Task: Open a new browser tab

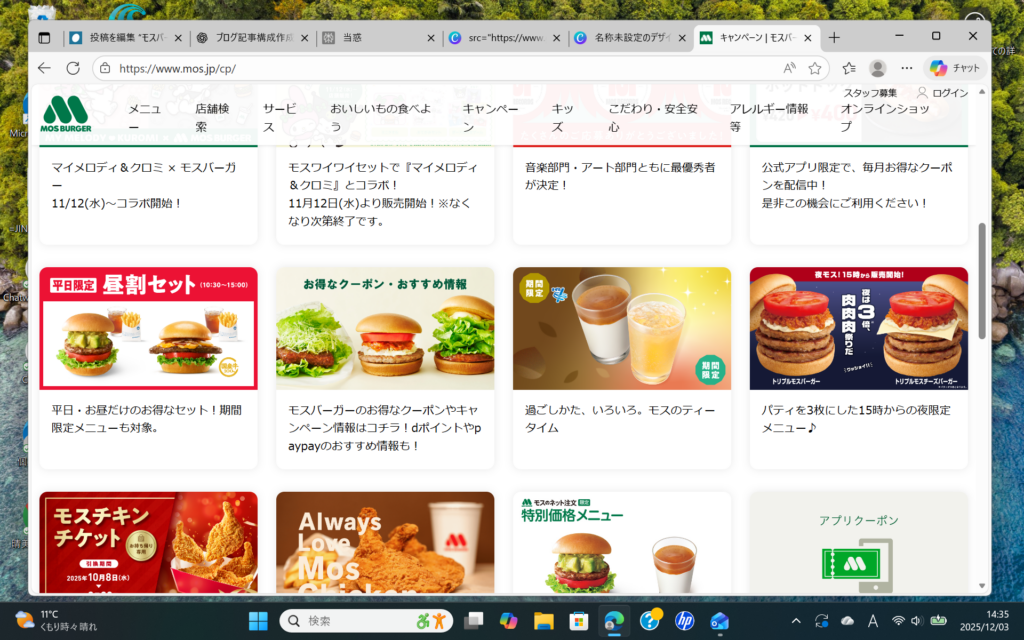Action: coord(834,37)
